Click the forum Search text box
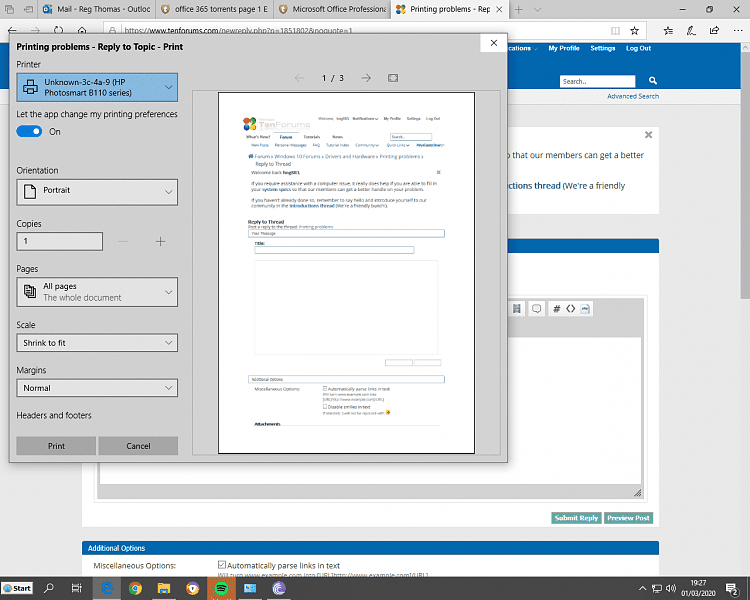Screen dimensions: 750x600 tap(597, 81)
